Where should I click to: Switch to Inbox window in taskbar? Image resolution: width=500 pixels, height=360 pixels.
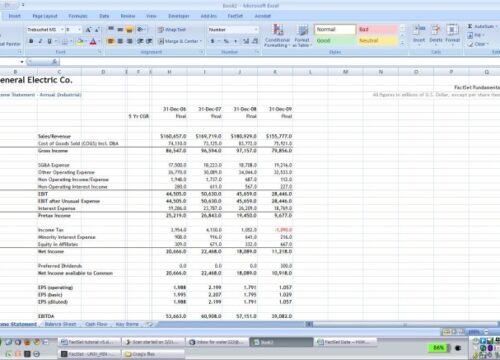tap(218, 342)
